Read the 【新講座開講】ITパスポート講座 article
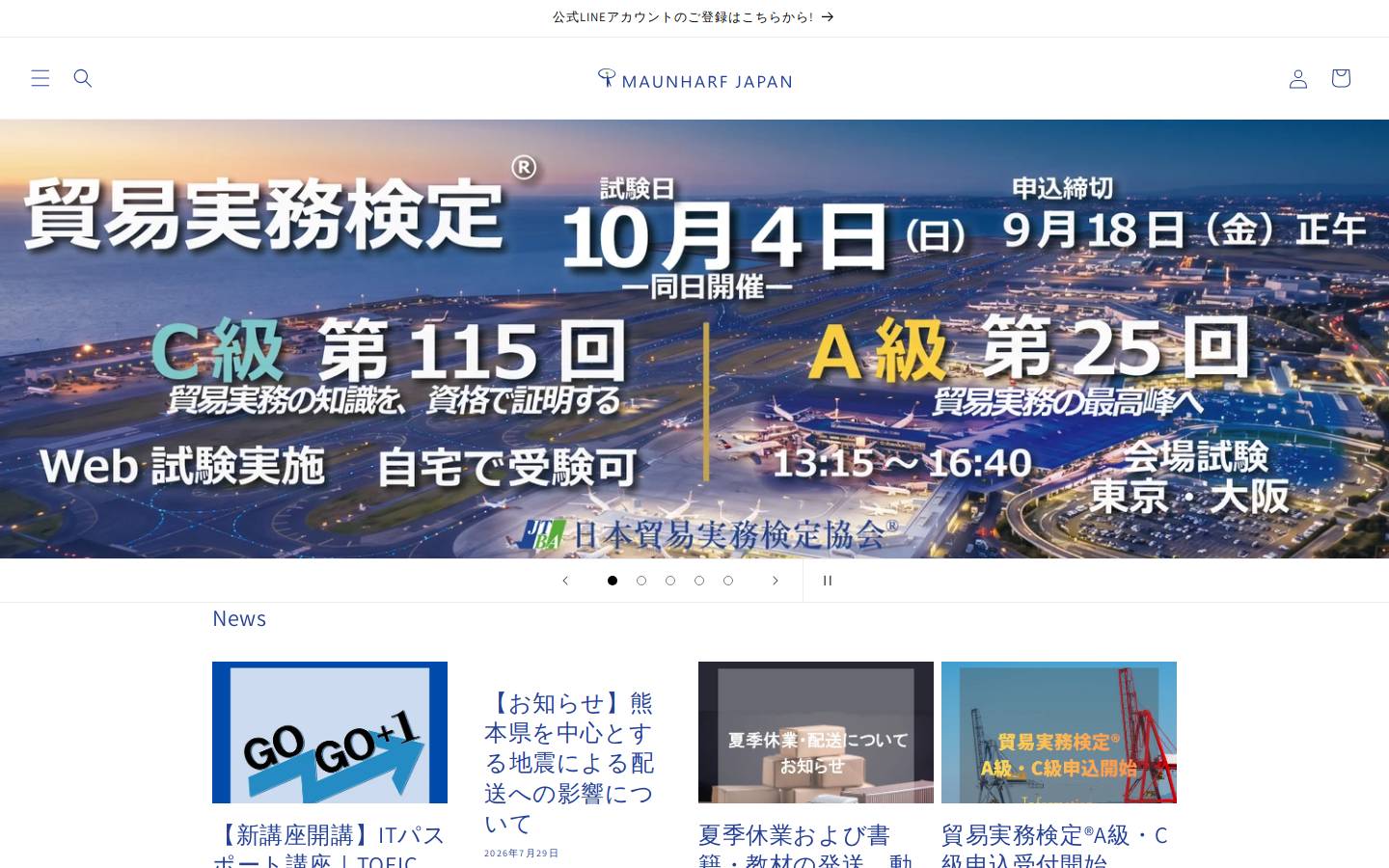Viewport: 1389px width, 868px height. pos(330,845)
